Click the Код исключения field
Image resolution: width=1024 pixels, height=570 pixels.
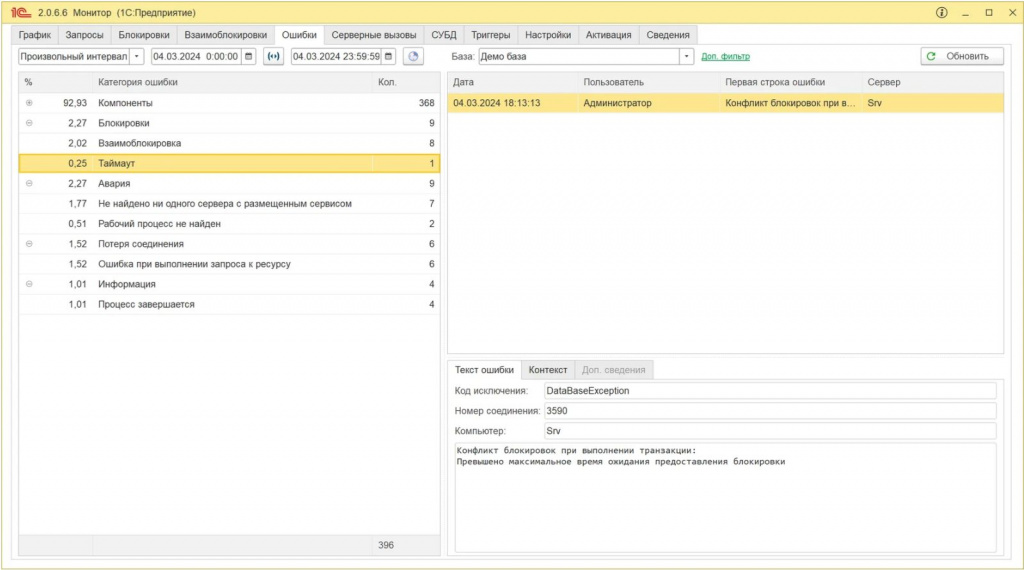tap(770, 391)
